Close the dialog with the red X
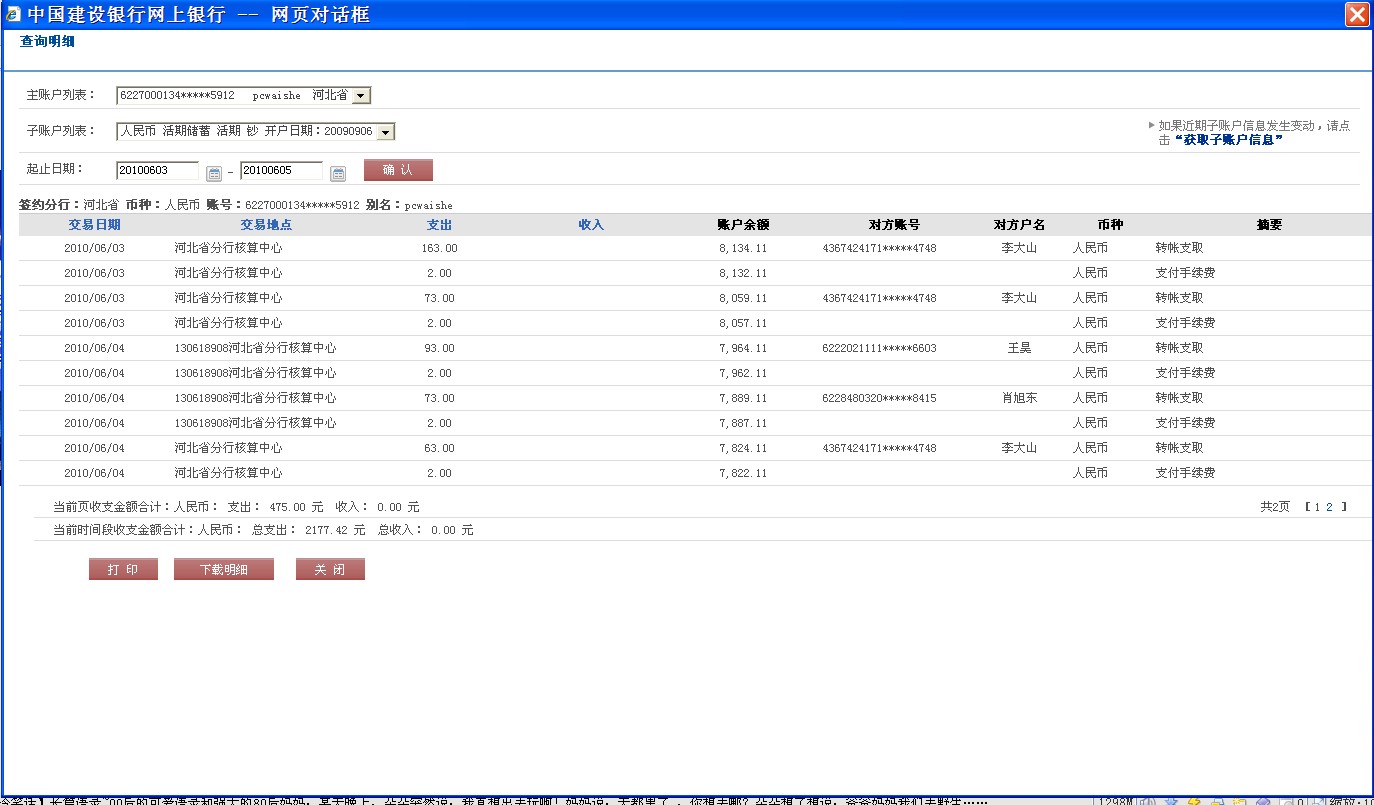The width and height of the screenshot is (1374, 805). point(1357,14)
